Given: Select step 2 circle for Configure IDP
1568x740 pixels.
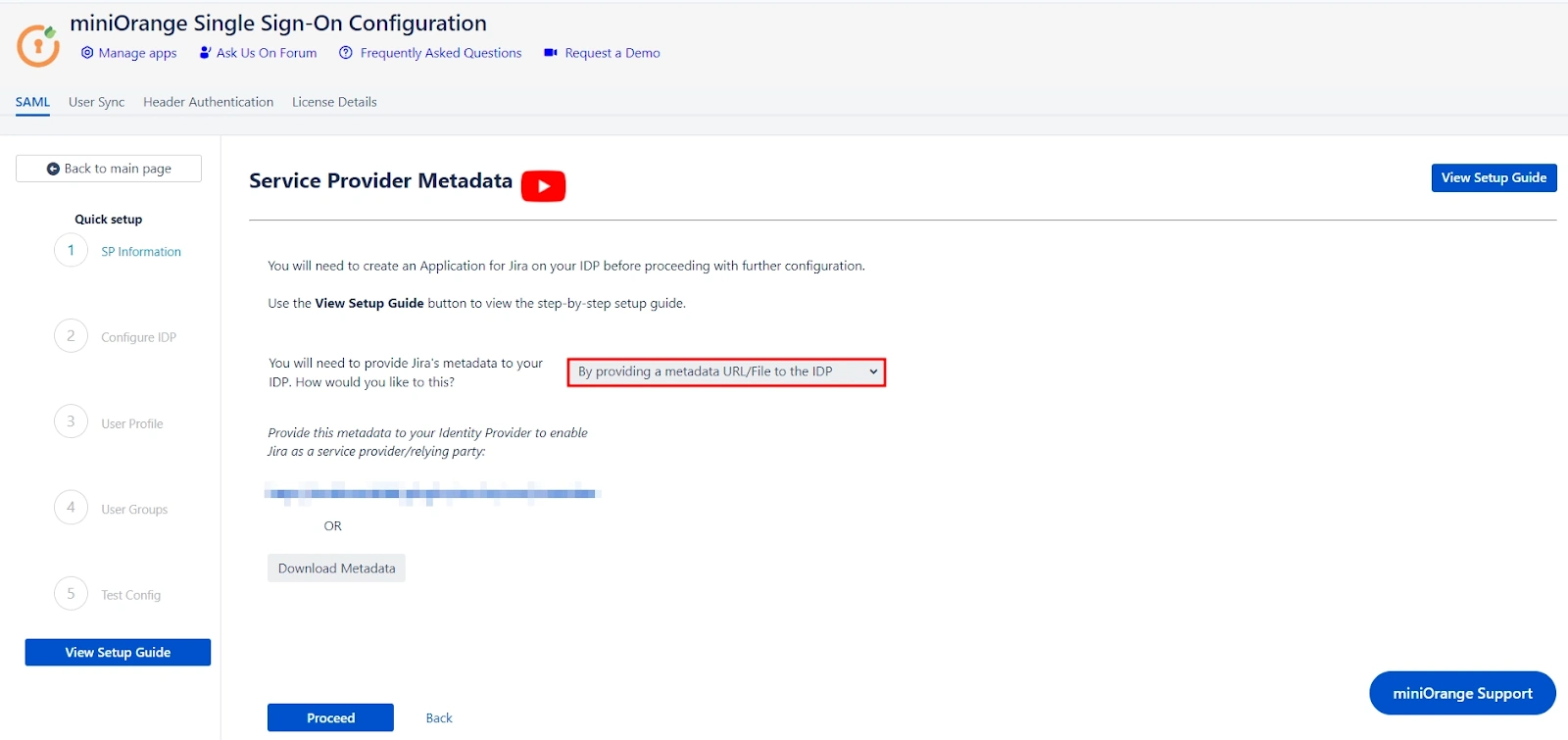Looking at the screenshot, I should (71, 336).
